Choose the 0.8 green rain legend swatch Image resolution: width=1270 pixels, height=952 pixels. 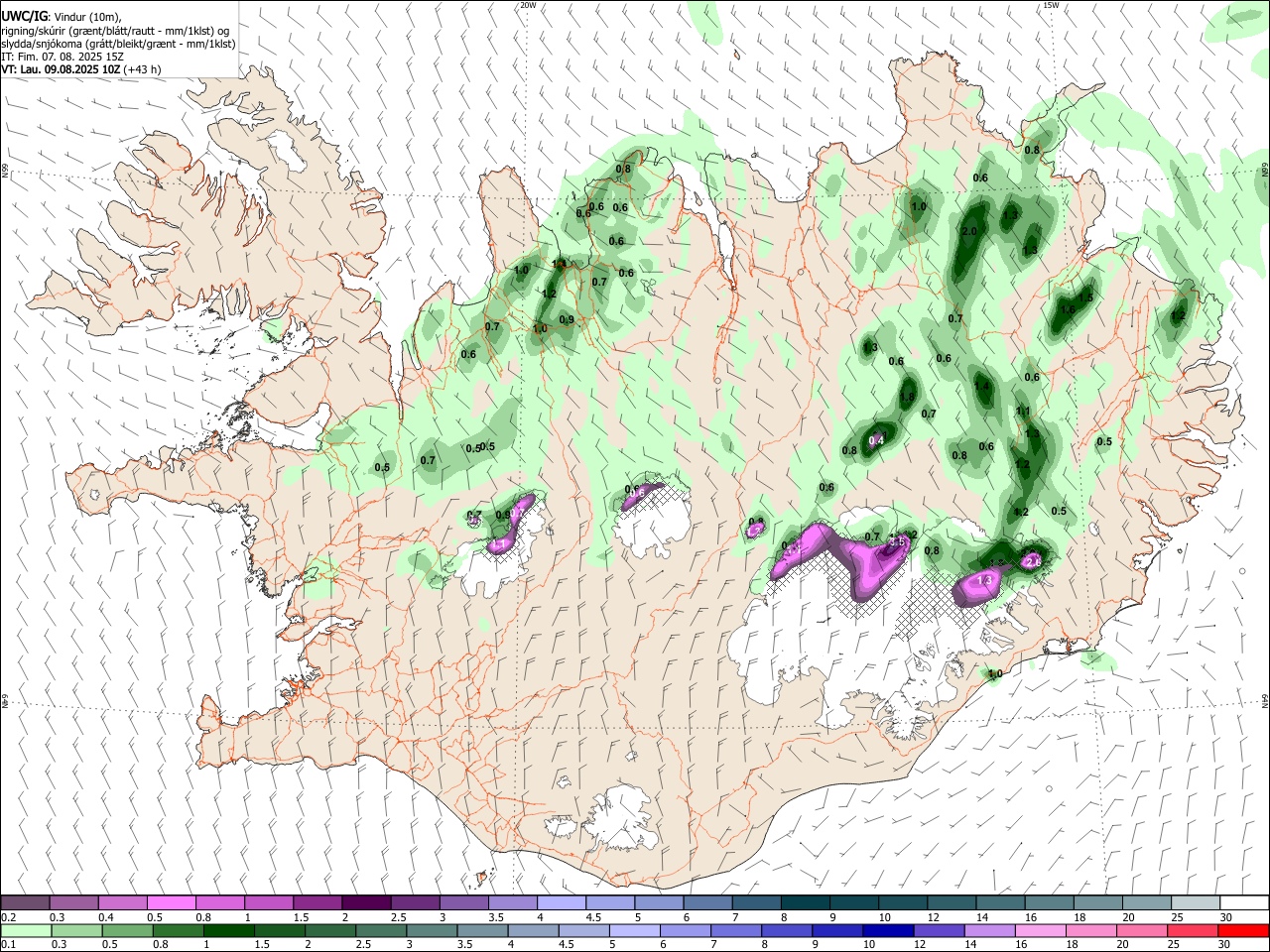pos(179,931)
